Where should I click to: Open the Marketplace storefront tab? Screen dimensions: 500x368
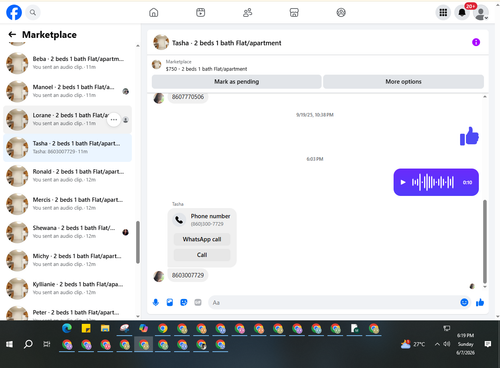click(294, 13)
